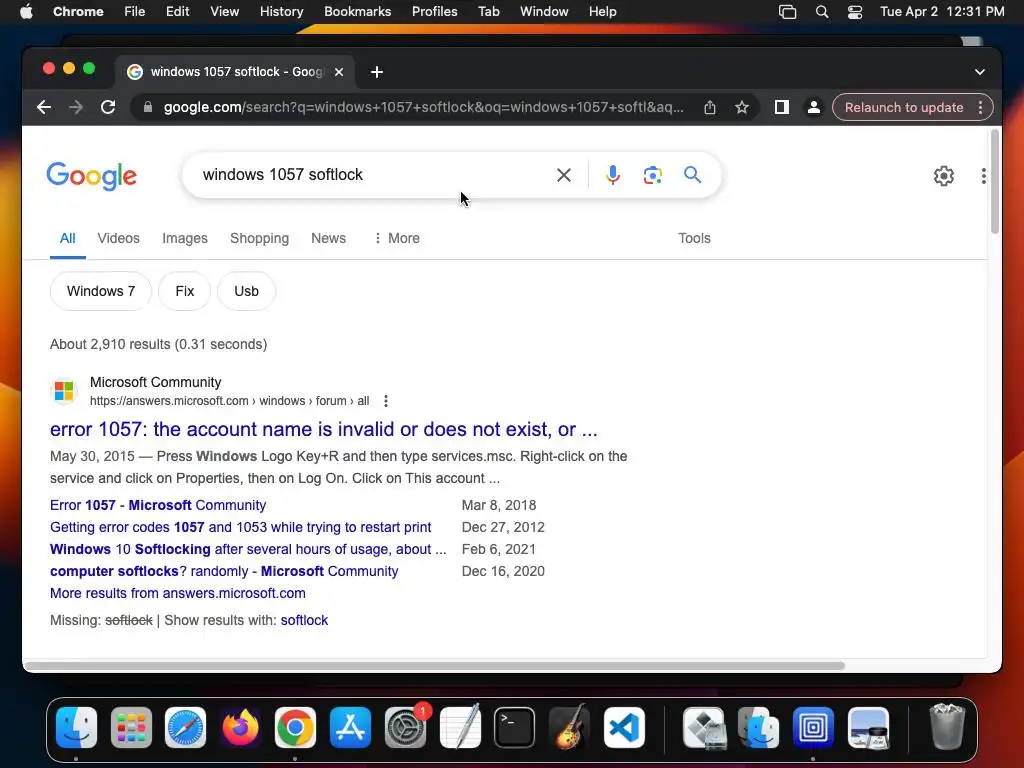Reload the page with the refresh icon

pyautogui.click(x=108, y=107)
